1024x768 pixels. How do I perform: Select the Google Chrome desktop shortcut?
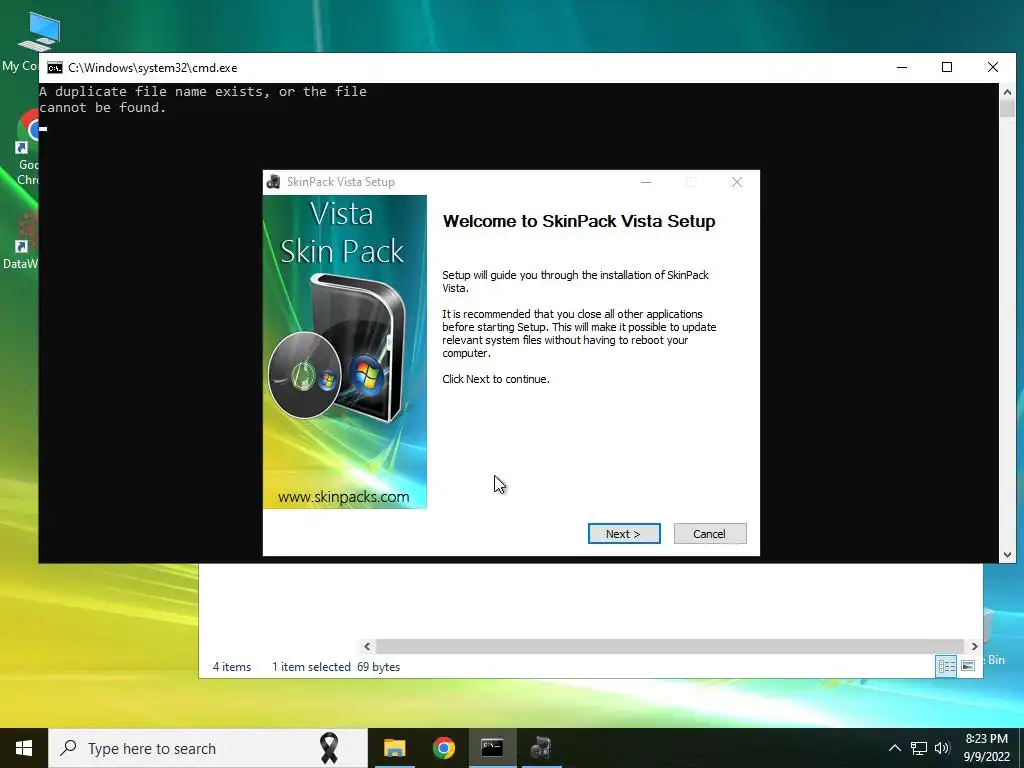pos(27,148)
